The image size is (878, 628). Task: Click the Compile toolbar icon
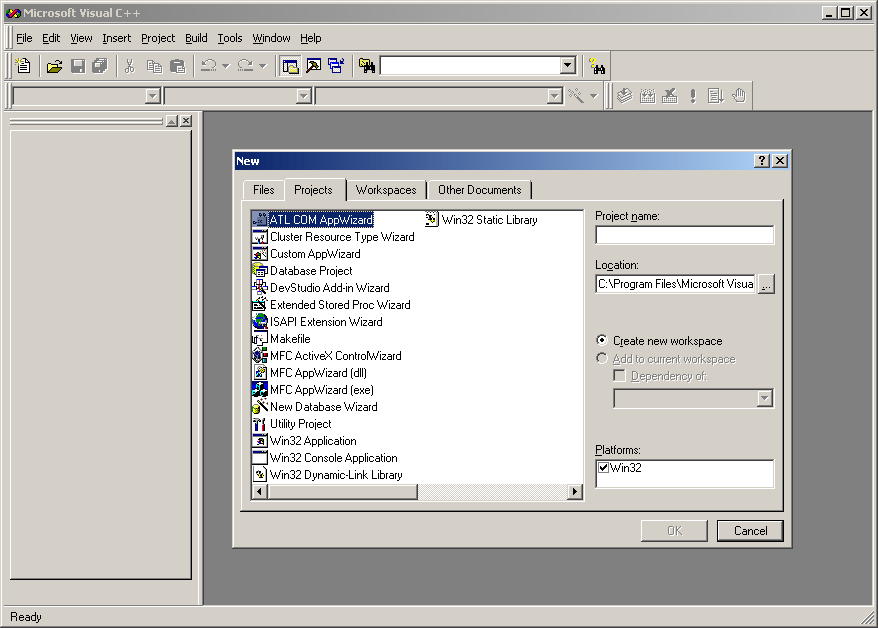[624, 96]
